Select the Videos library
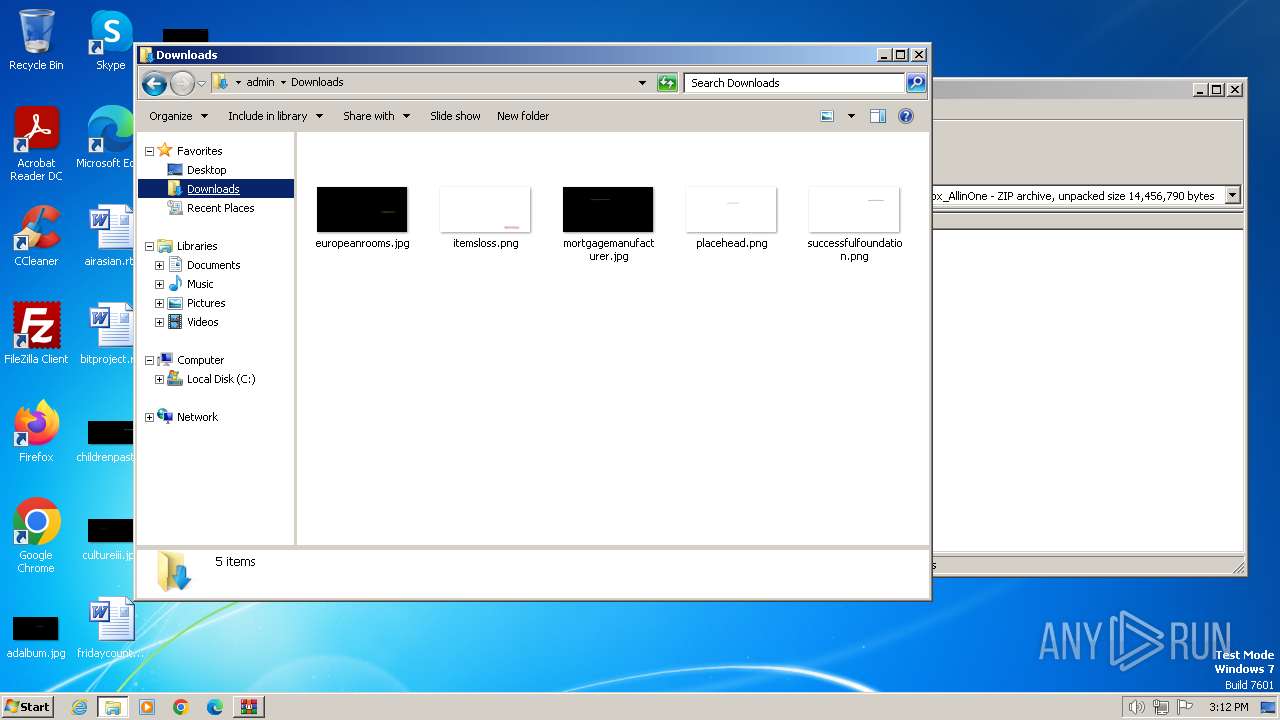This screenshot has height=720, width=1280. click(202, 322)
